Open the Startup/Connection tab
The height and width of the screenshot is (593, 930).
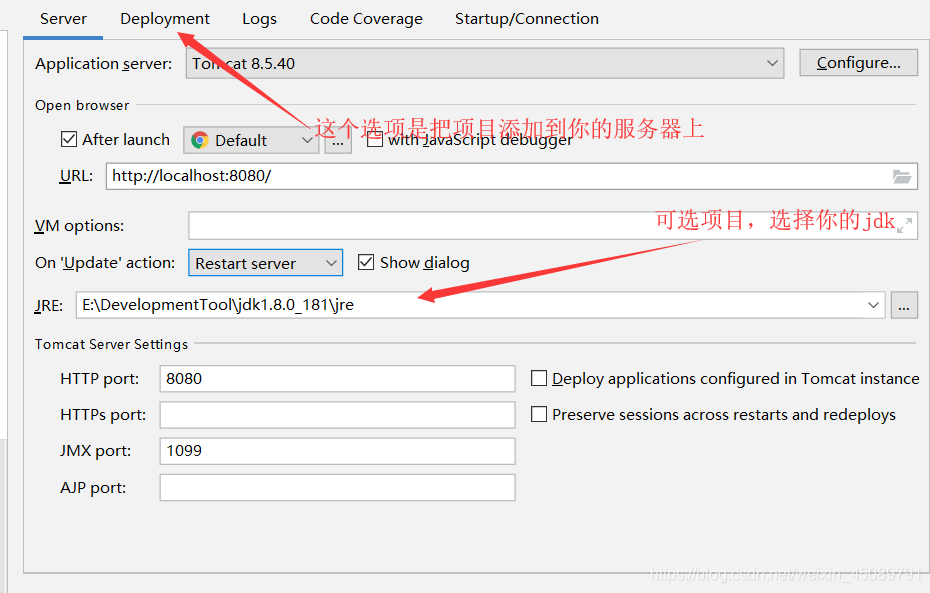click(527, 19)
